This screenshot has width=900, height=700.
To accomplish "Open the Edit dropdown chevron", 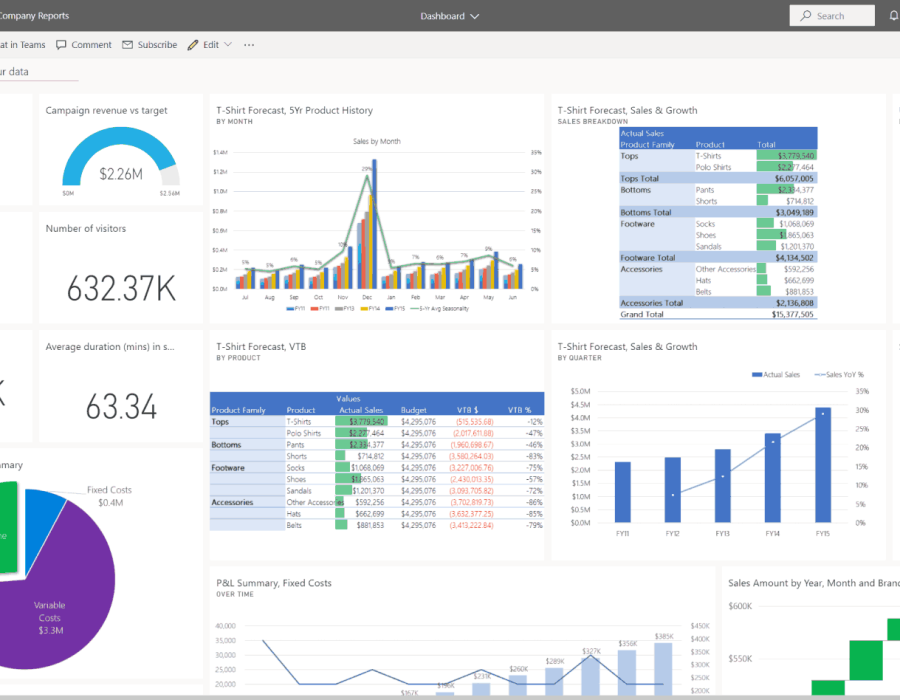I will point(228,45).
